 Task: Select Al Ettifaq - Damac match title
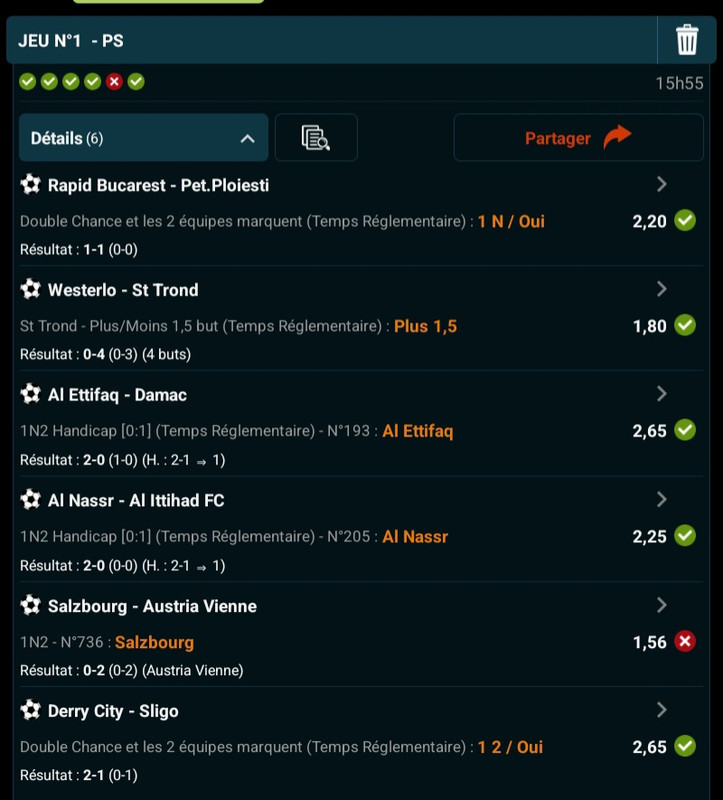117,395
